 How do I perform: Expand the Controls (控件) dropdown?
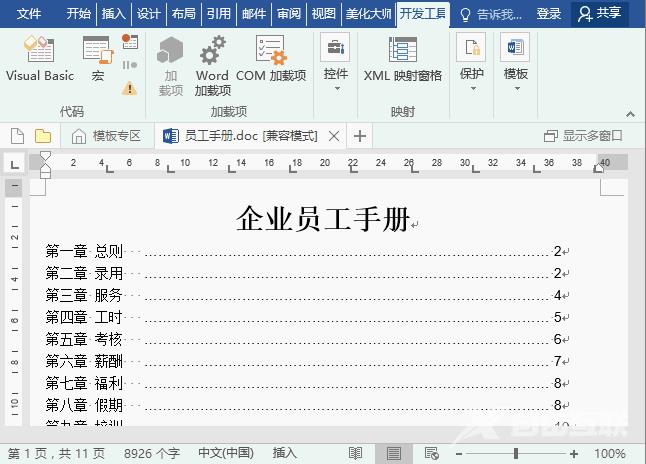click(x=335, y=63)
